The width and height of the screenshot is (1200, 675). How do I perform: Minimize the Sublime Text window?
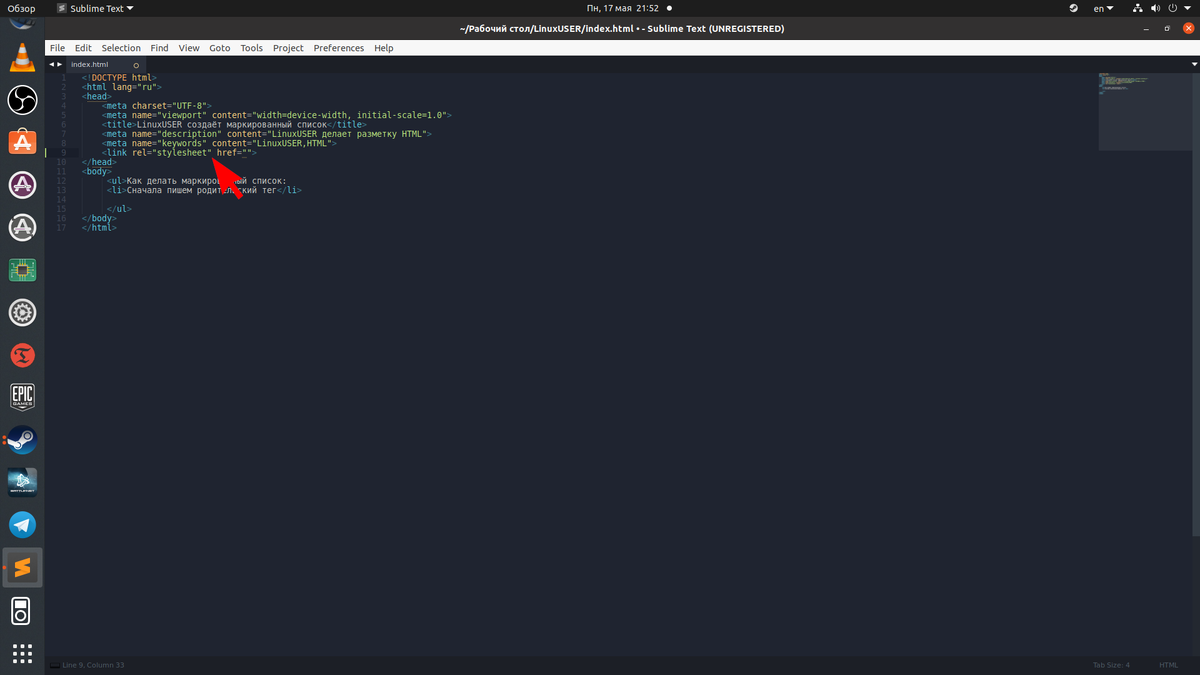1148,28
